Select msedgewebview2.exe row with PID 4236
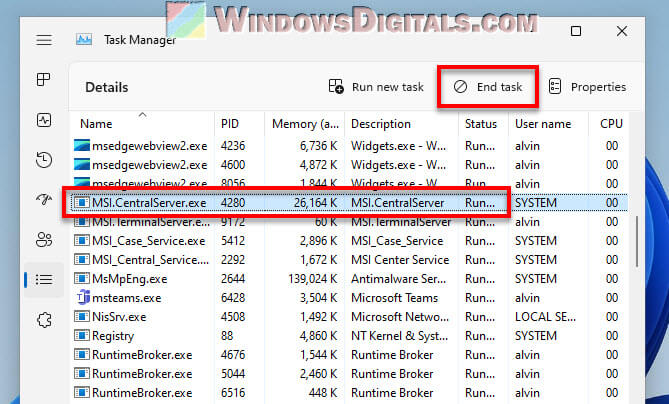The height and width of the screenshot is (404, 669). point(349,146)
